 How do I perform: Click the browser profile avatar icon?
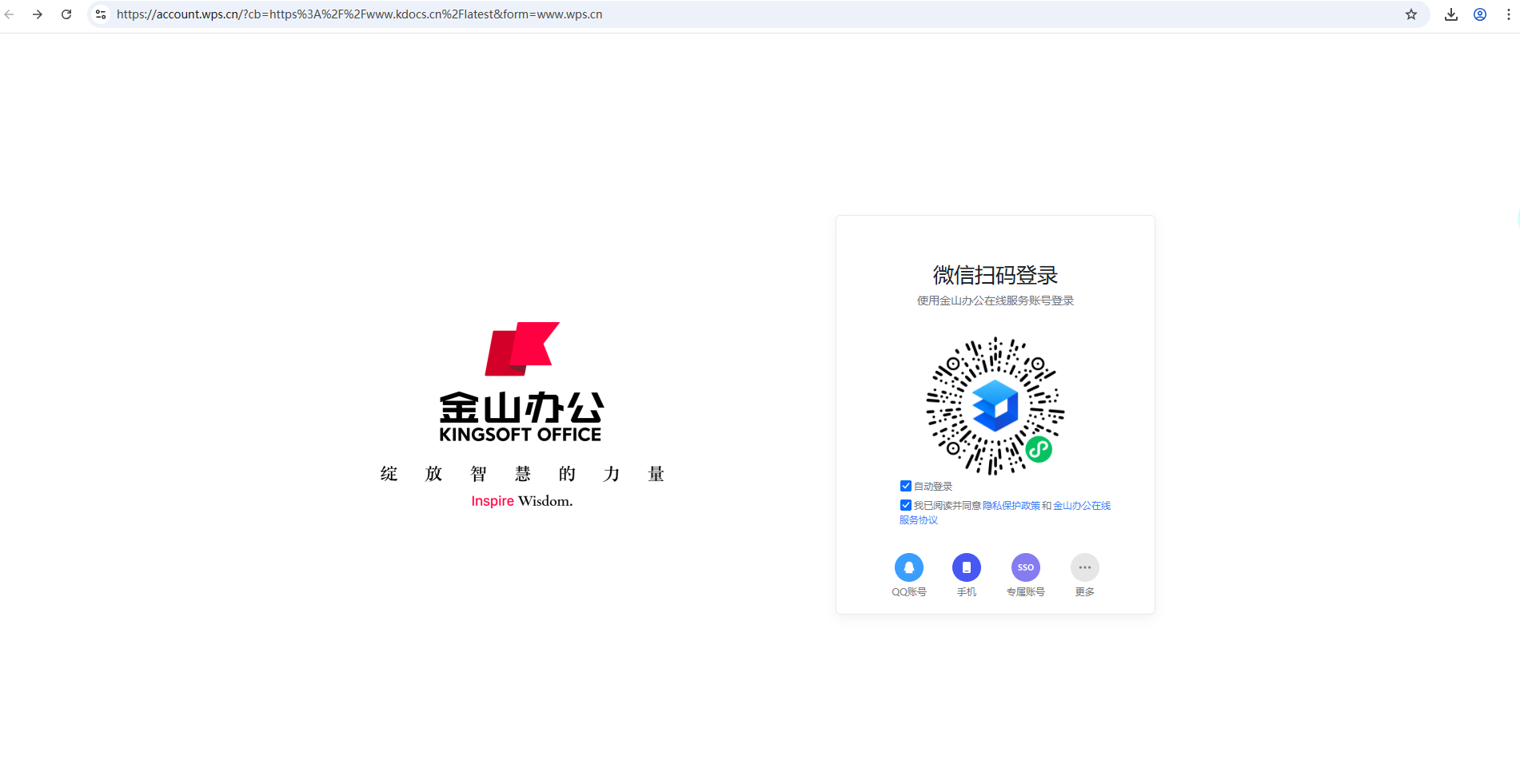point(1479,14)
